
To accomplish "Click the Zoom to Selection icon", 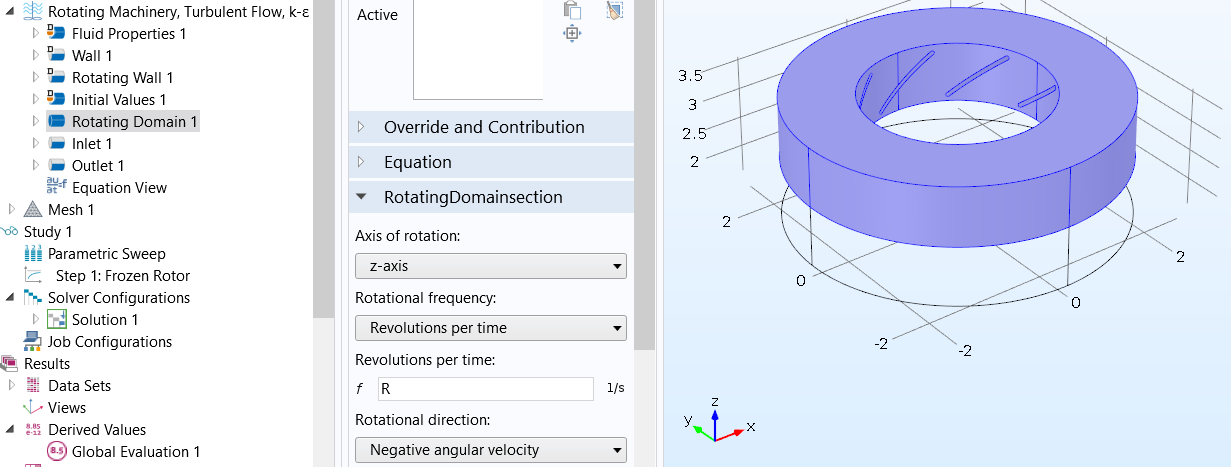I will click(x=572, y=34).
